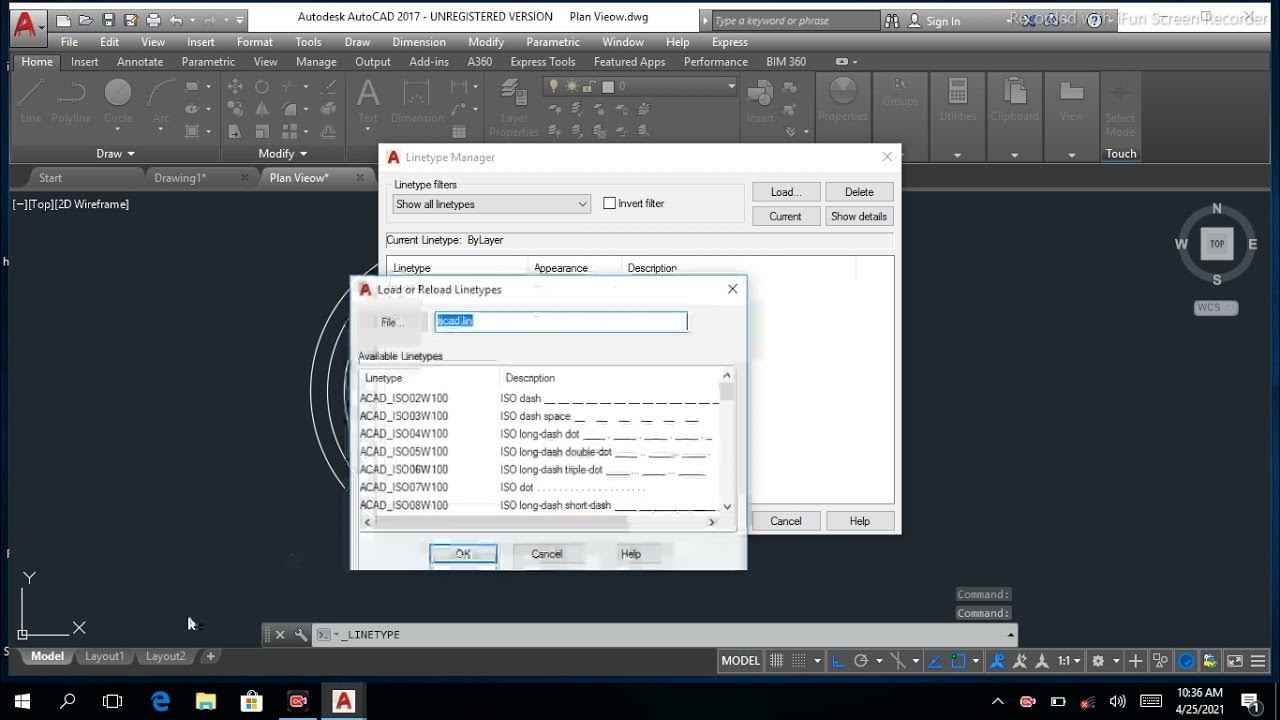The width and height of the screenshot is (1280, 720).
Task: Click the Save icon in quick access toolbar
Action: pos(108,20)
